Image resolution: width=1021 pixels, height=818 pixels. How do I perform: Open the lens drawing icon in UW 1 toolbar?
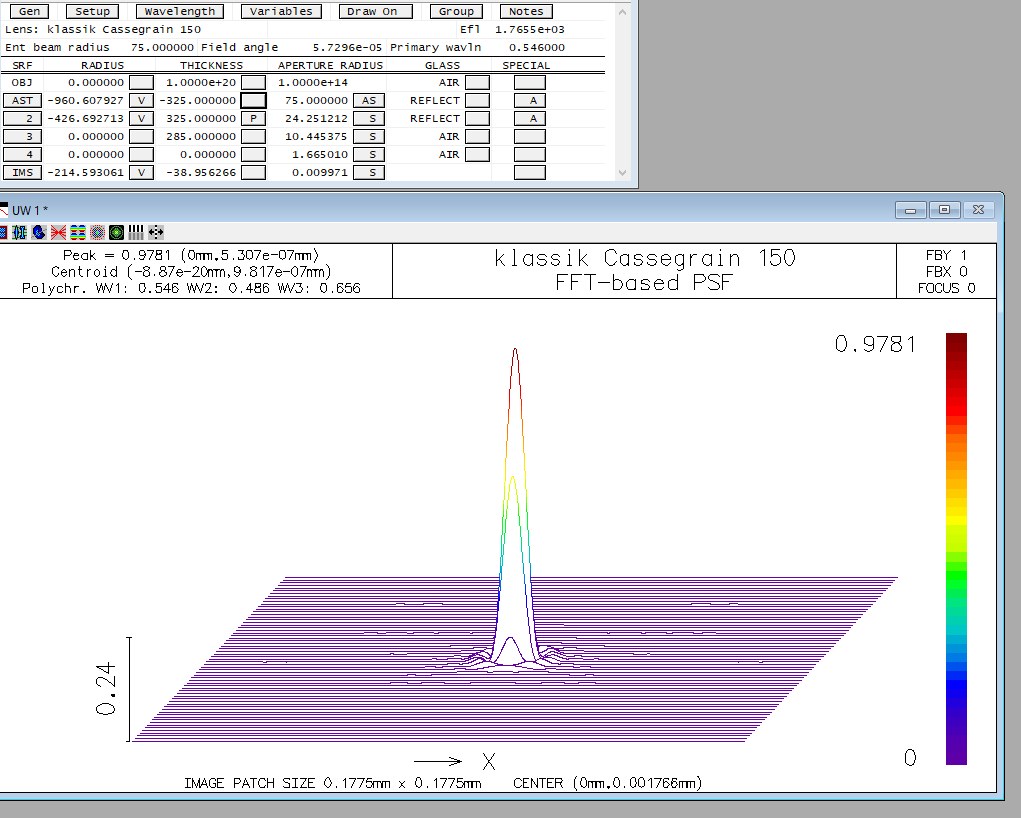click(19, 232)
